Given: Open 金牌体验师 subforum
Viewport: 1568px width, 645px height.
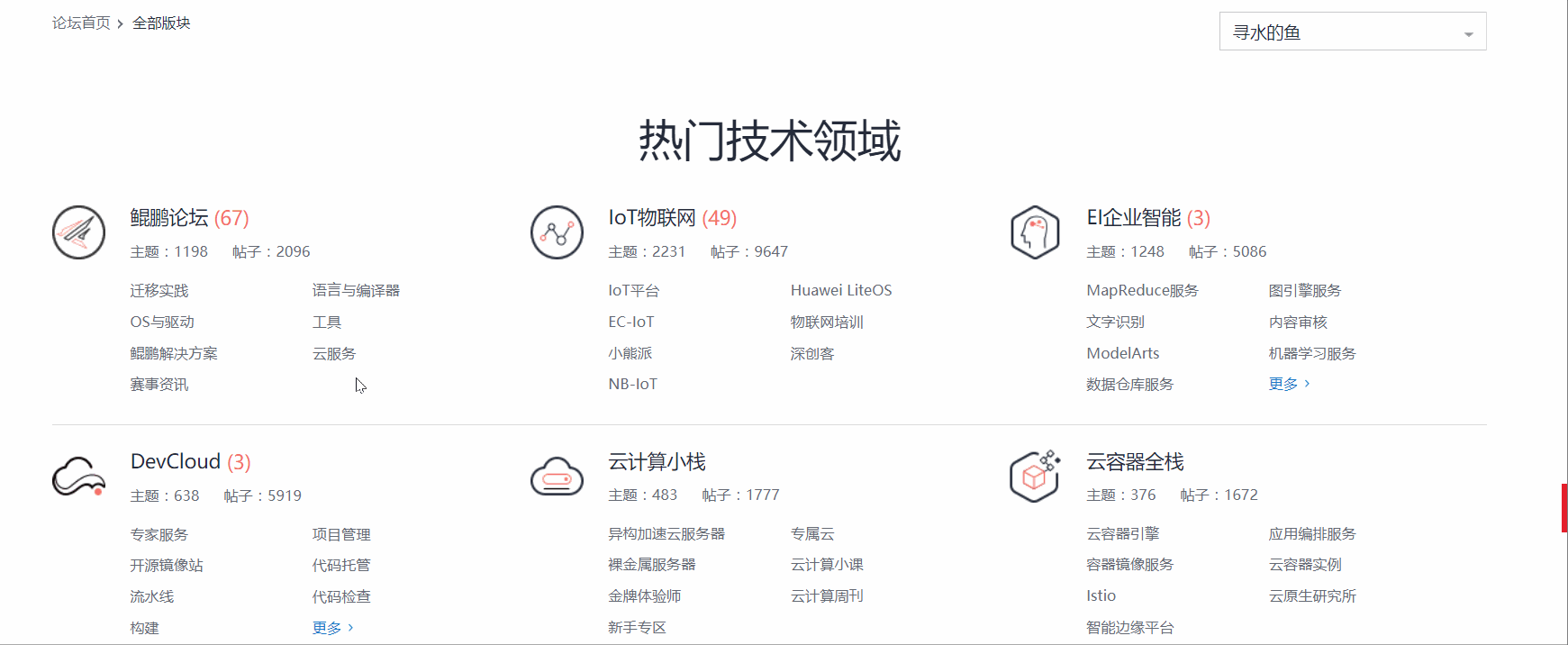Looking at the screenshot, I should [645, 595].
